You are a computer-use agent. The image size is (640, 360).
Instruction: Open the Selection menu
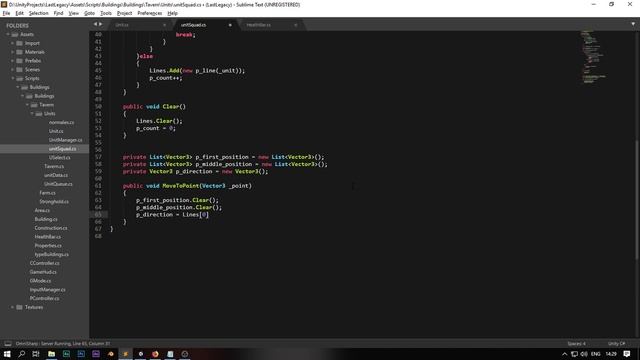38,13
